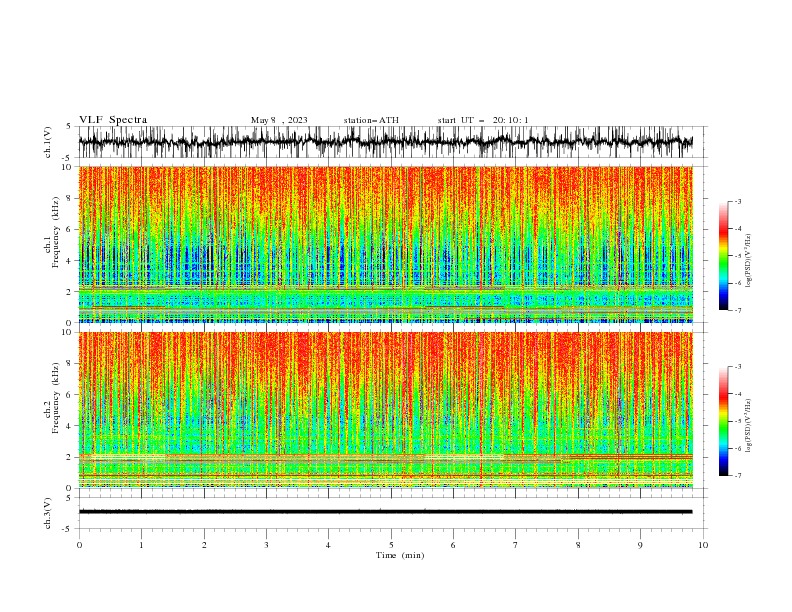Click inside the ch.2 spectrogram panel
Screen dimensions: 792x612
point(385,410)
